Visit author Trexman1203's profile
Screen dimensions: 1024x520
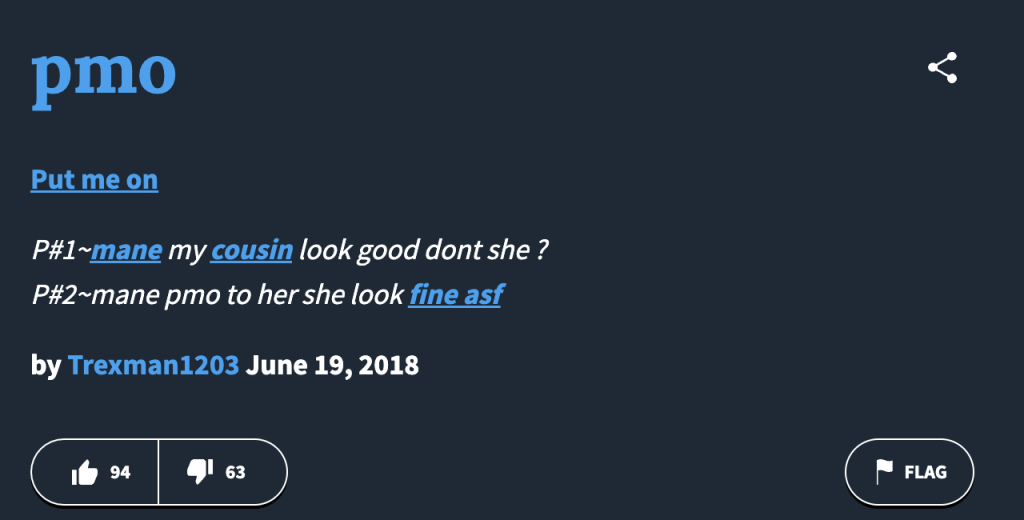point(153,365)
